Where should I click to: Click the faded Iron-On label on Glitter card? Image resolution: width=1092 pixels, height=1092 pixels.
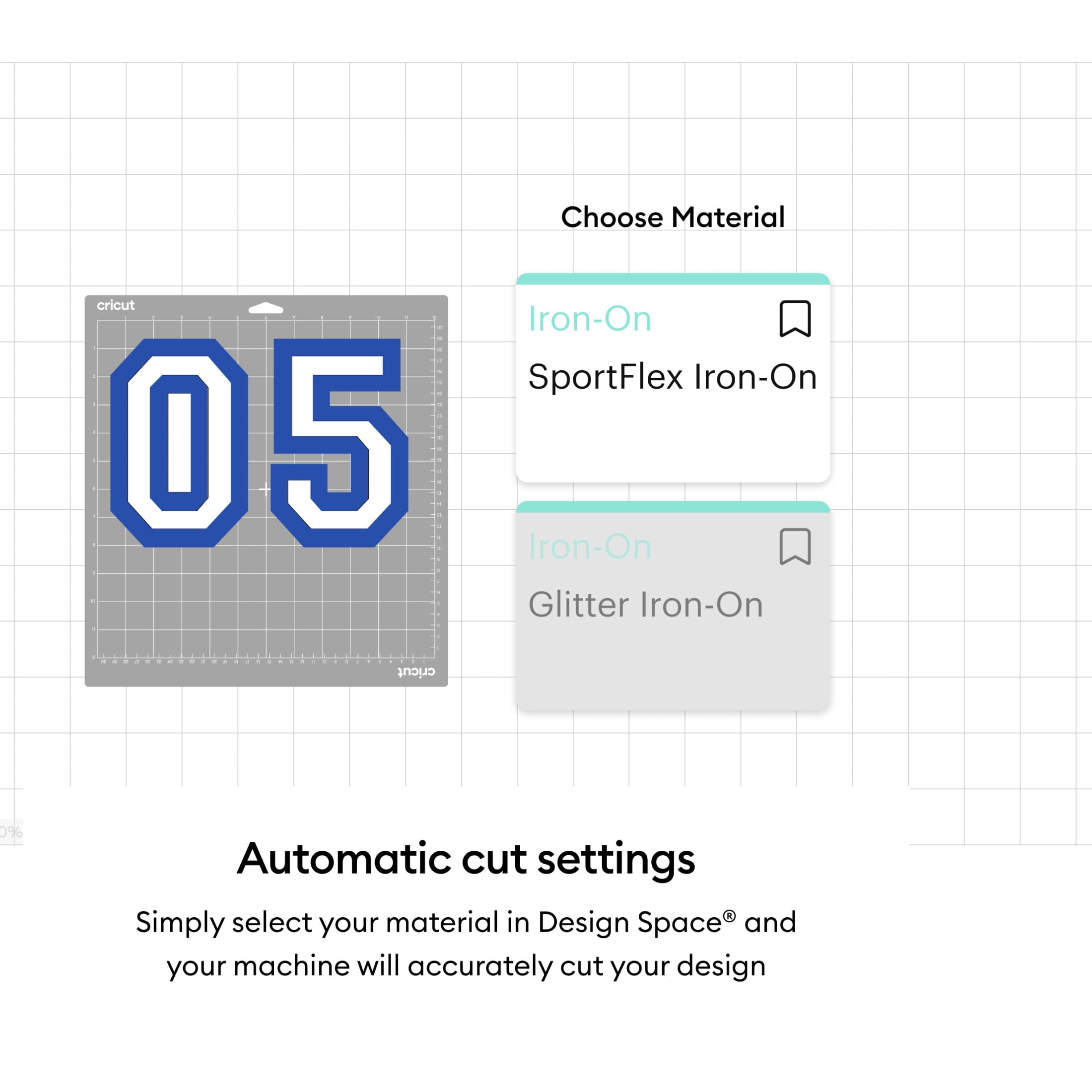click(590, 546)
